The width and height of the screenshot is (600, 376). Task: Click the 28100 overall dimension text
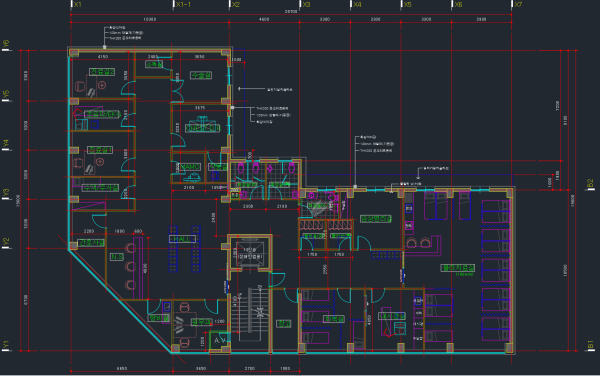[291, 11]
